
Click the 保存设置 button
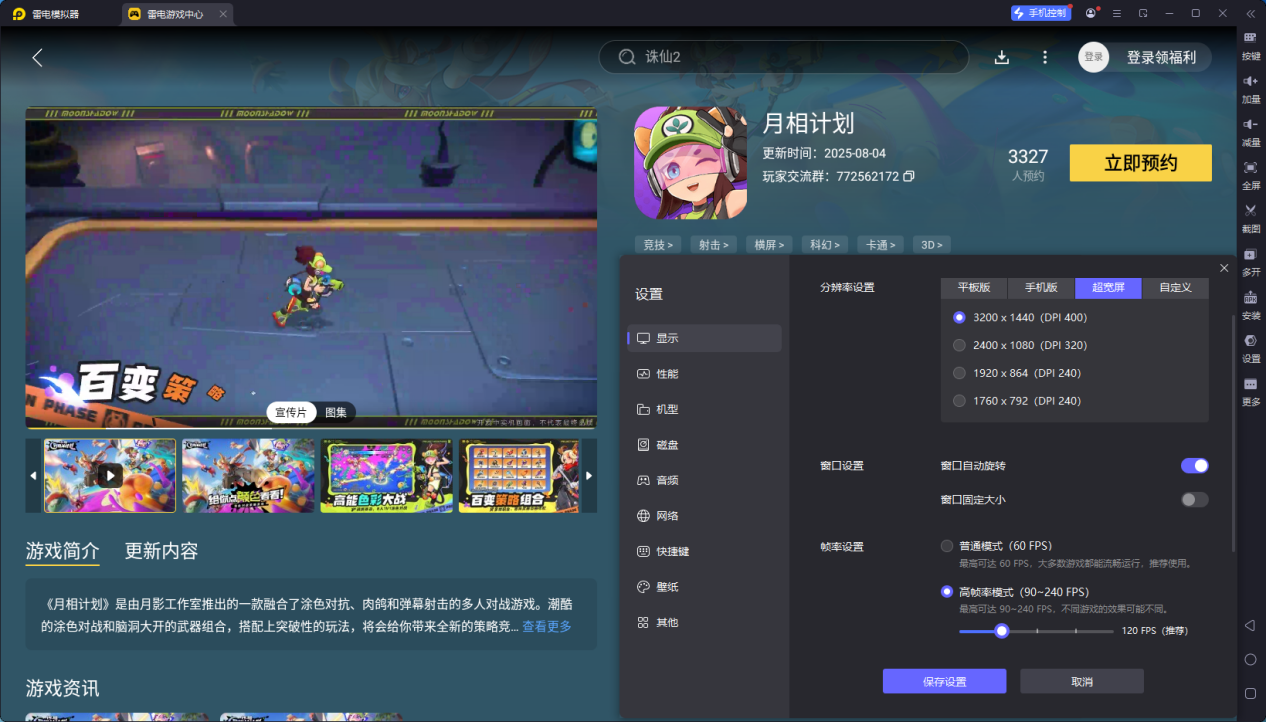[944, 681]
